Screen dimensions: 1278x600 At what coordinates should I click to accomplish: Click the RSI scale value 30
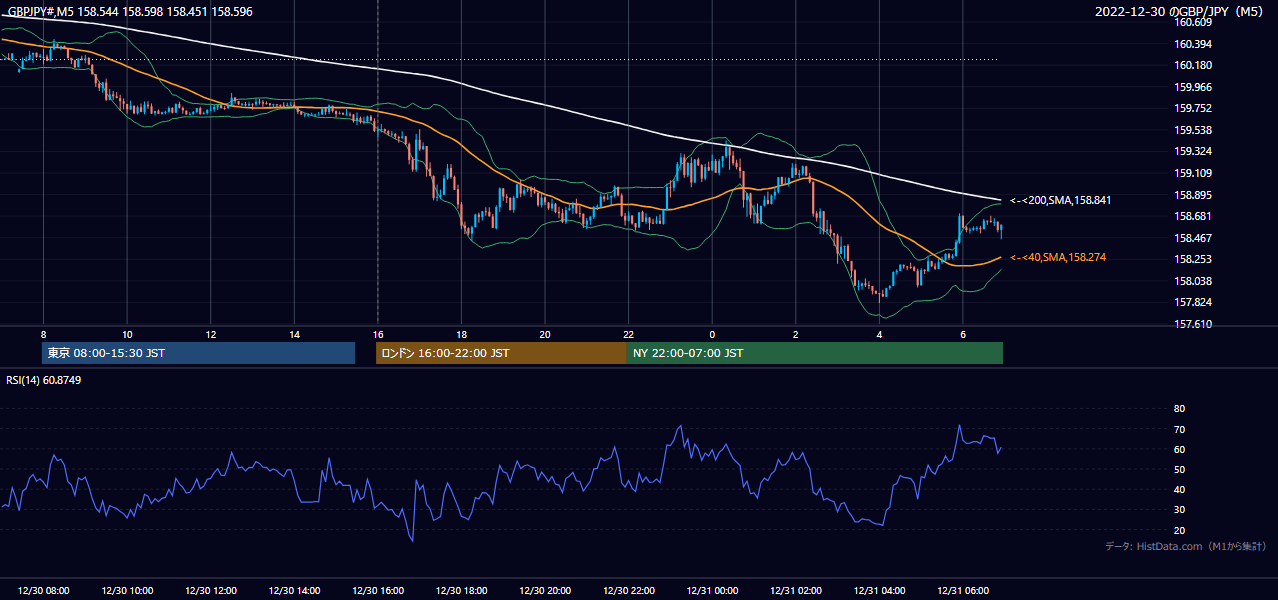pyautogui.click(x=1179, y=510)
